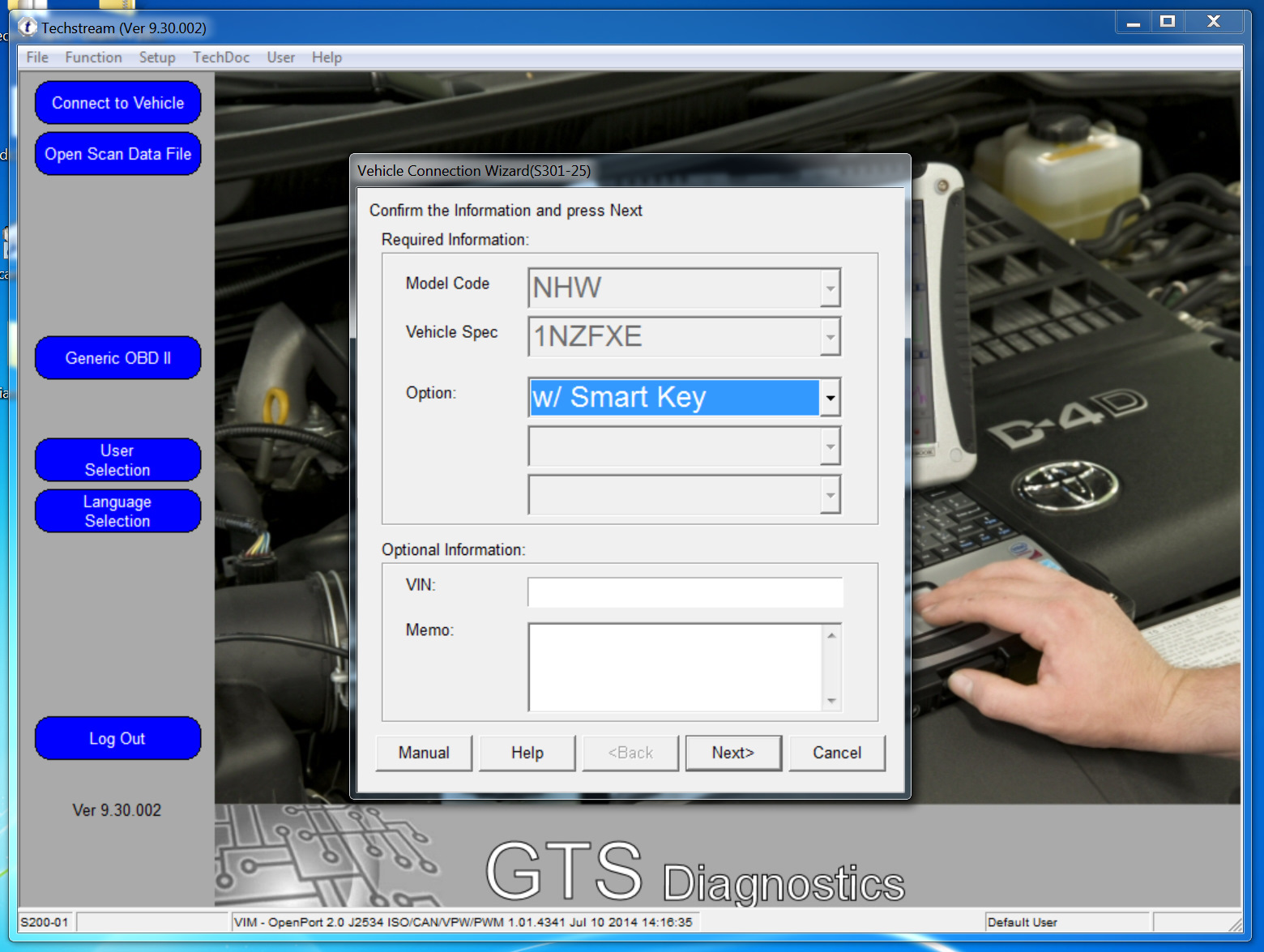
Task: Click the VIN input field
Action: point(685,592)
